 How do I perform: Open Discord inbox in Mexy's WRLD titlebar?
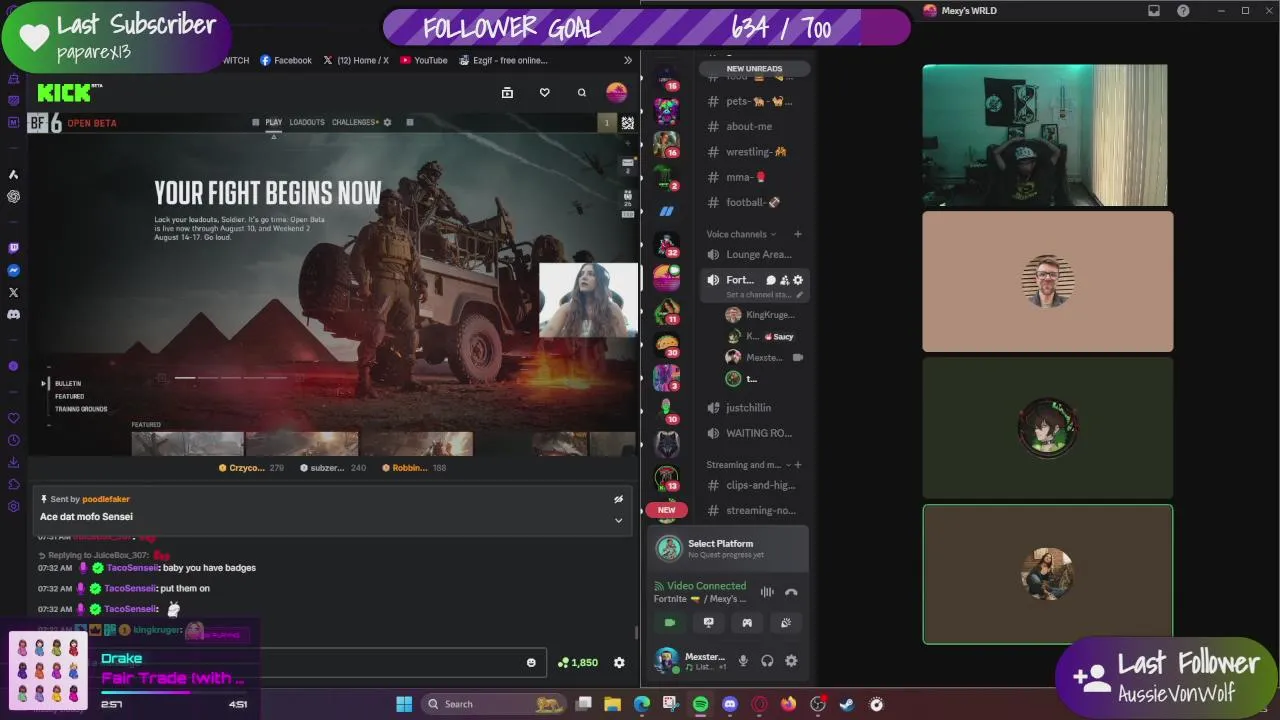click(x=1154, y=11)
